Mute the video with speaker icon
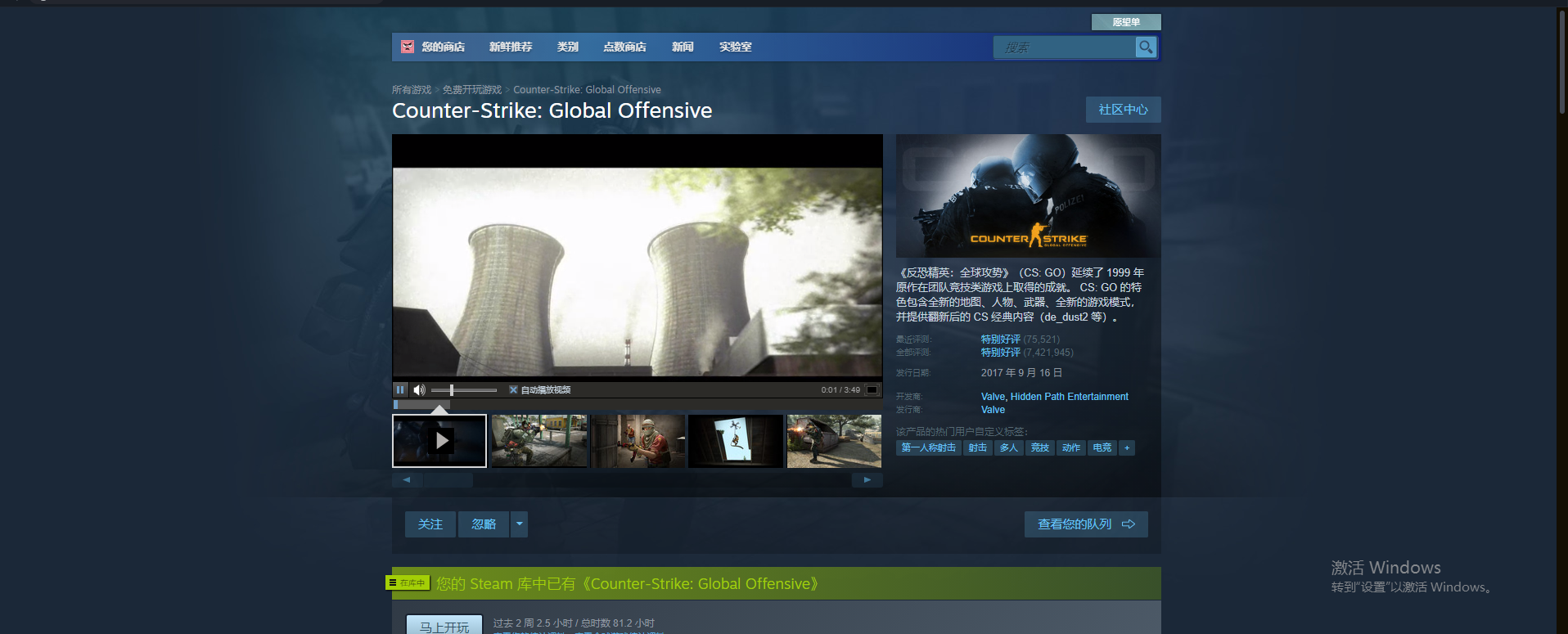 [x=419, y=389]
